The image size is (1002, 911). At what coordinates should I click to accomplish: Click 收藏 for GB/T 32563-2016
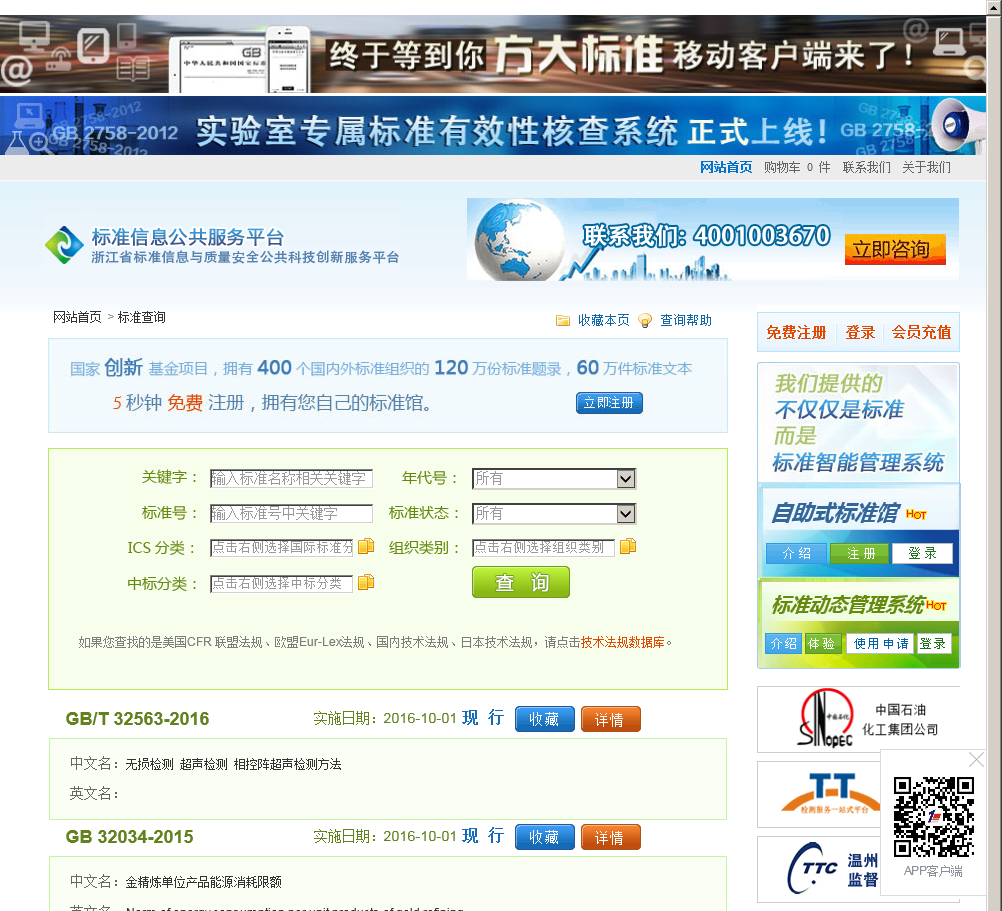click(x=544, y=719)
